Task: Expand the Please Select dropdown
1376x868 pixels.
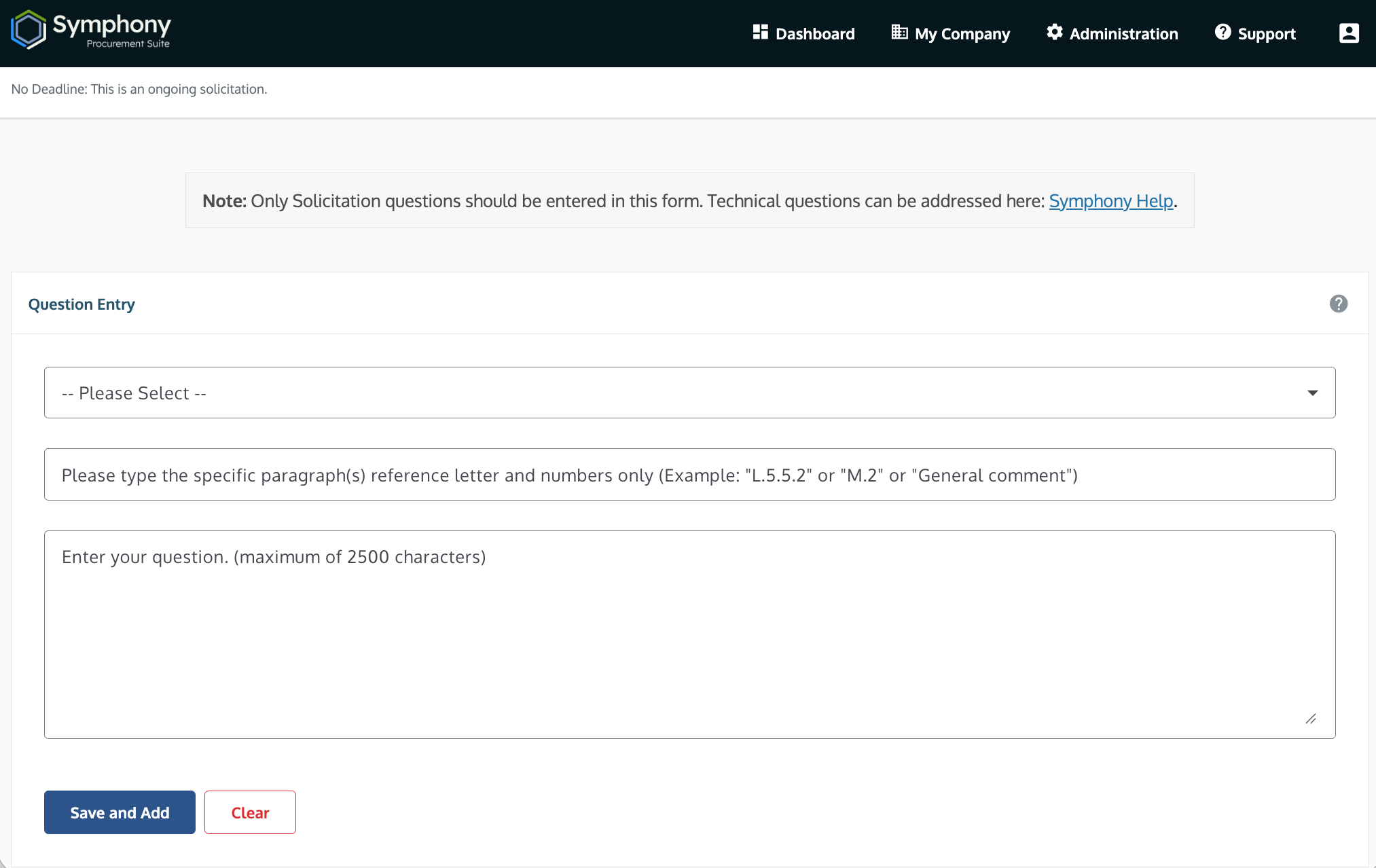Action: point(689,393)
